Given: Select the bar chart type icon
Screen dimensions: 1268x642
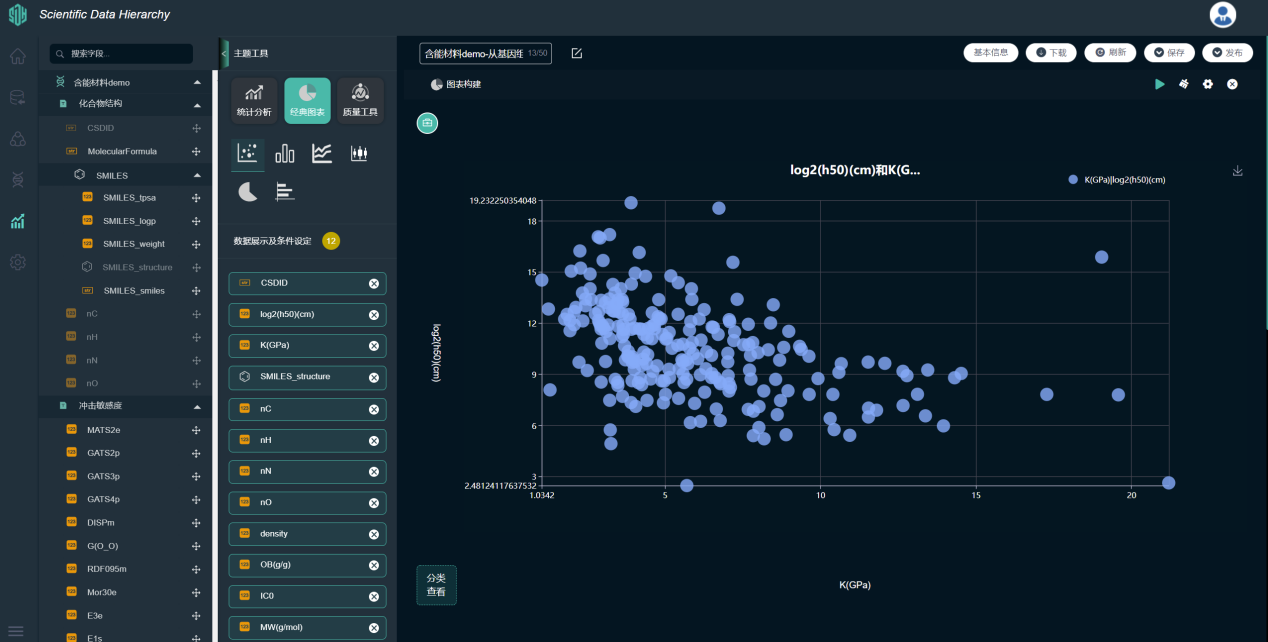Looking at the screenshot, I should 285,153.
